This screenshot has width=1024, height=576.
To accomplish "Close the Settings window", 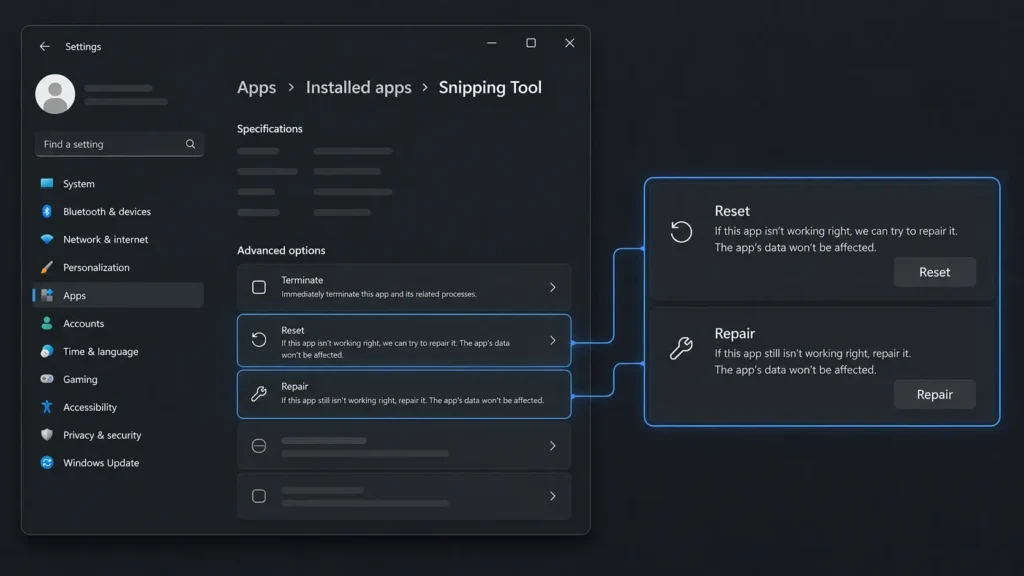I will coord(569,43).
